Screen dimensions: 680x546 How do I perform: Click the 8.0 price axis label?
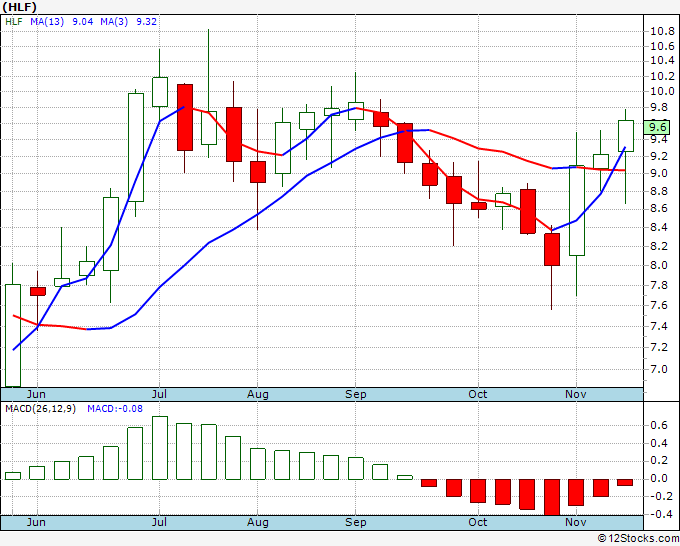coord(659,265)
